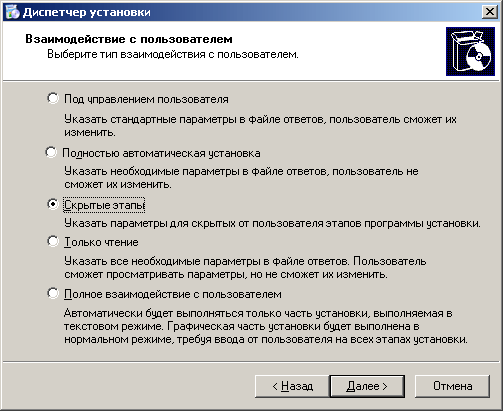Click the Только чтение description paragraph

[245, 268]
